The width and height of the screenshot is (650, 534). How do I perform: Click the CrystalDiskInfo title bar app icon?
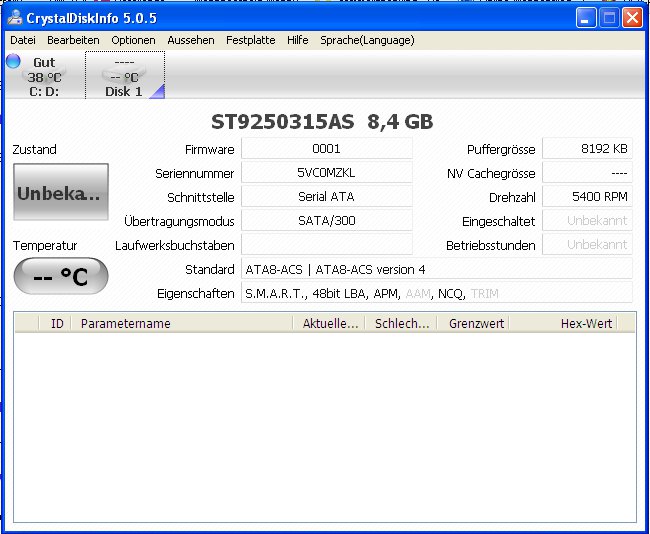(x=15, y=17)
